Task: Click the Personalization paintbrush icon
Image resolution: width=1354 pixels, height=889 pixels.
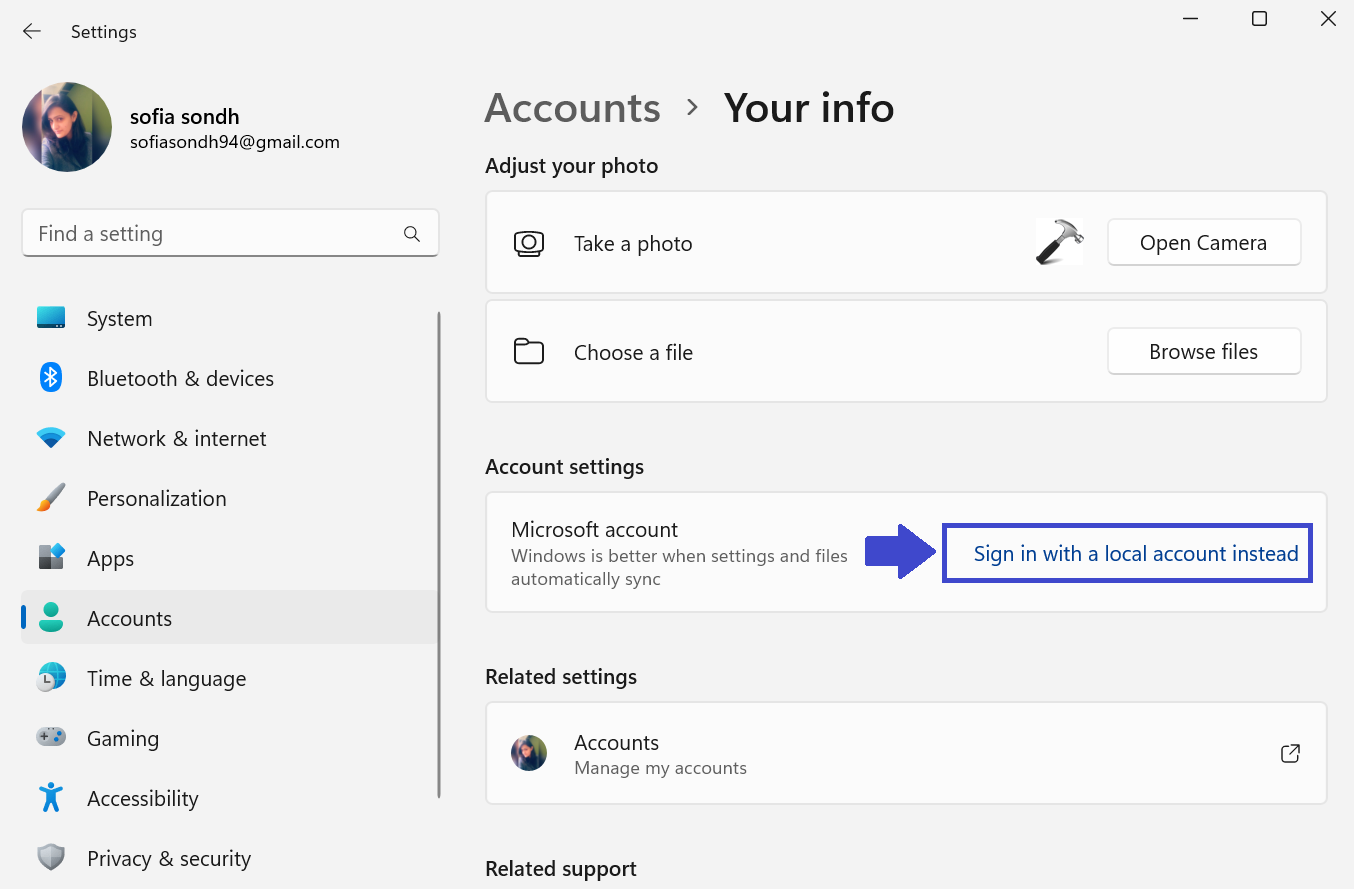Action: point(51,498)
